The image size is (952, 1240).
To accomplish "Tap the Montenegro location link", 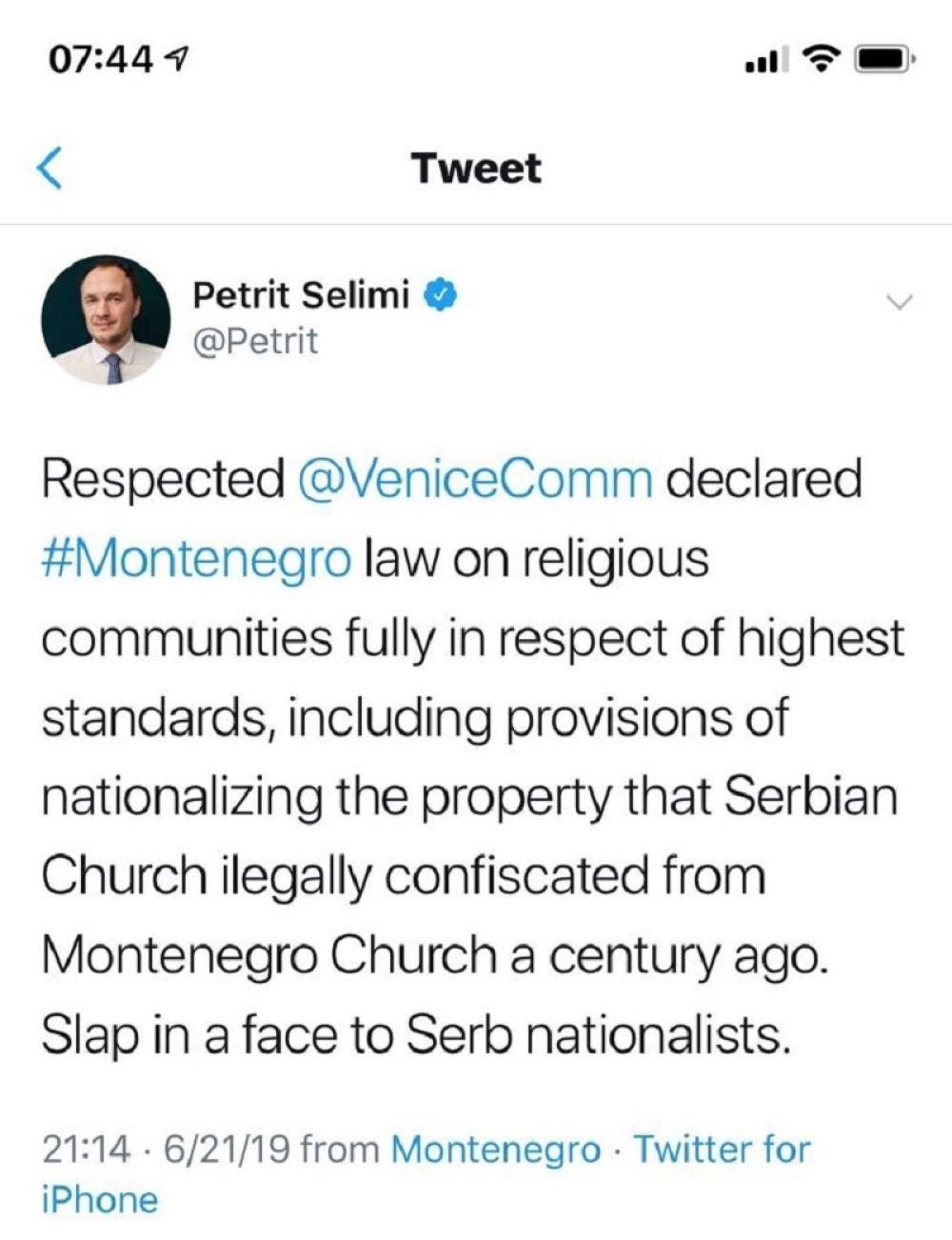I will tap(495, 1150).
